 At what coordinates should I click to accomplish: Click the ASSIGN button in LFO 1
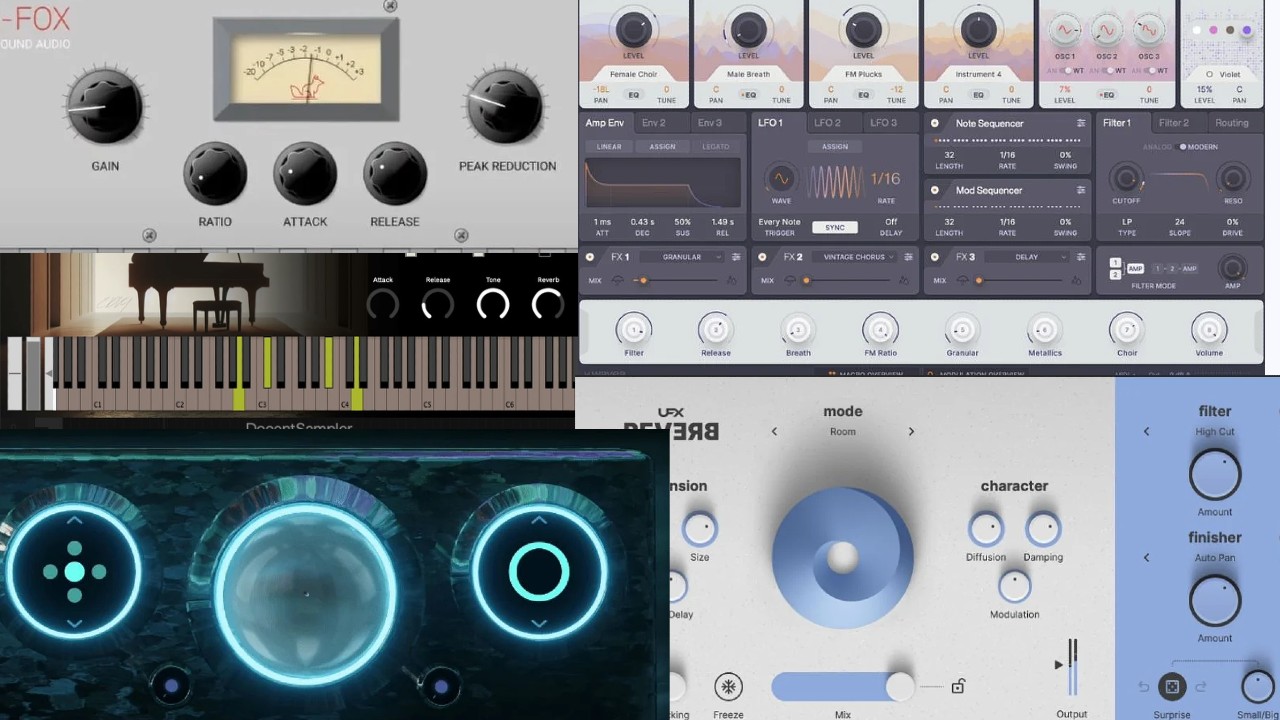pos(835,147)
